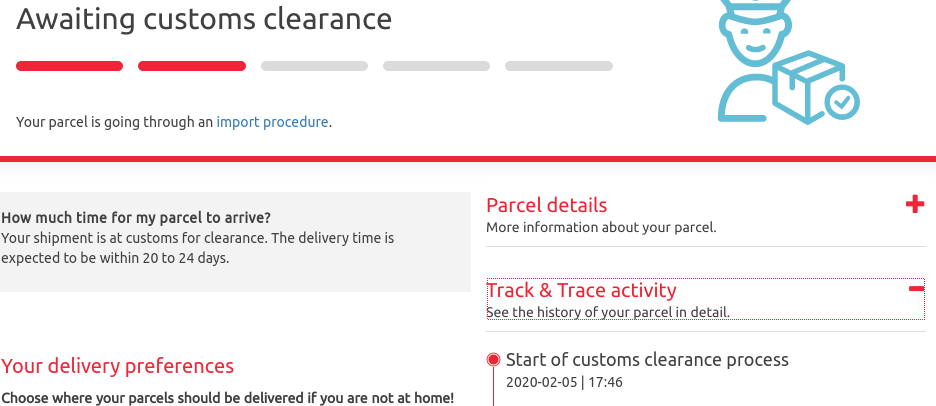Viewport: 936px width, 406px height.
Task: Click the How much time for my parcel question
Action: point(136,217)
